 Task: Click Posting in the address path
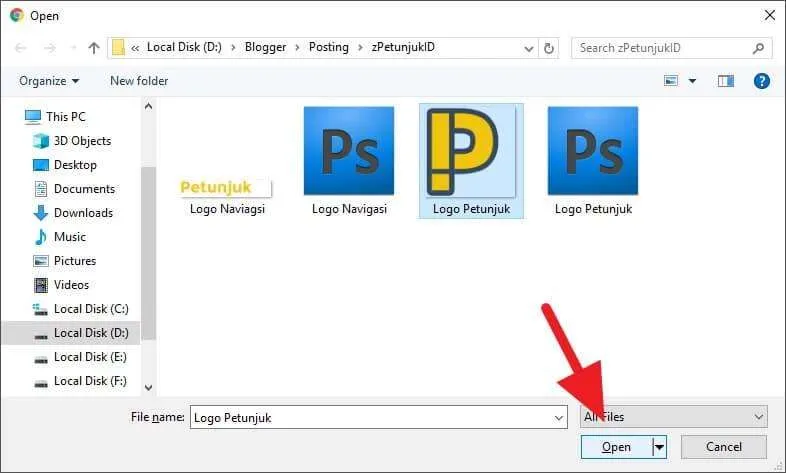coord(329,48)
